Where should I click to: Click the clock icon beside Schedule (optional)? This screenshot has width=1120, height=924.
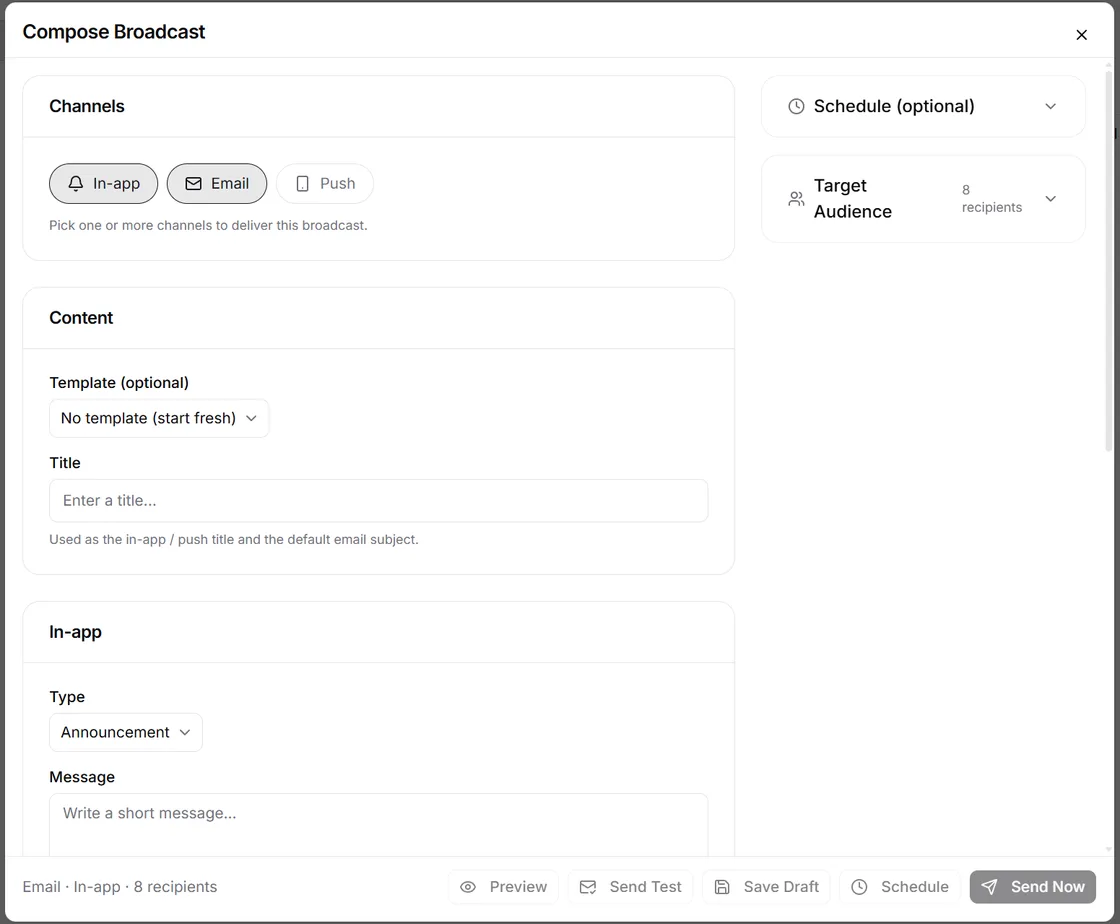pyautogui.click(x=796, y=106)
